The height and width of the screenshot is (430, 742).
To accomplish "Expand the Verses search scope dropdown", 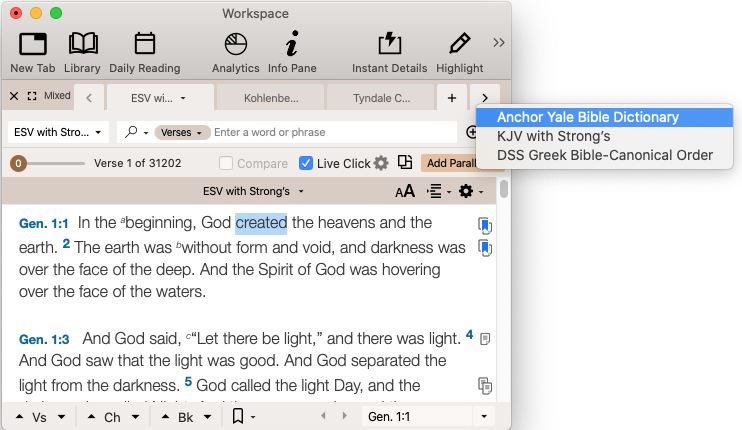I will click(186, 132).
